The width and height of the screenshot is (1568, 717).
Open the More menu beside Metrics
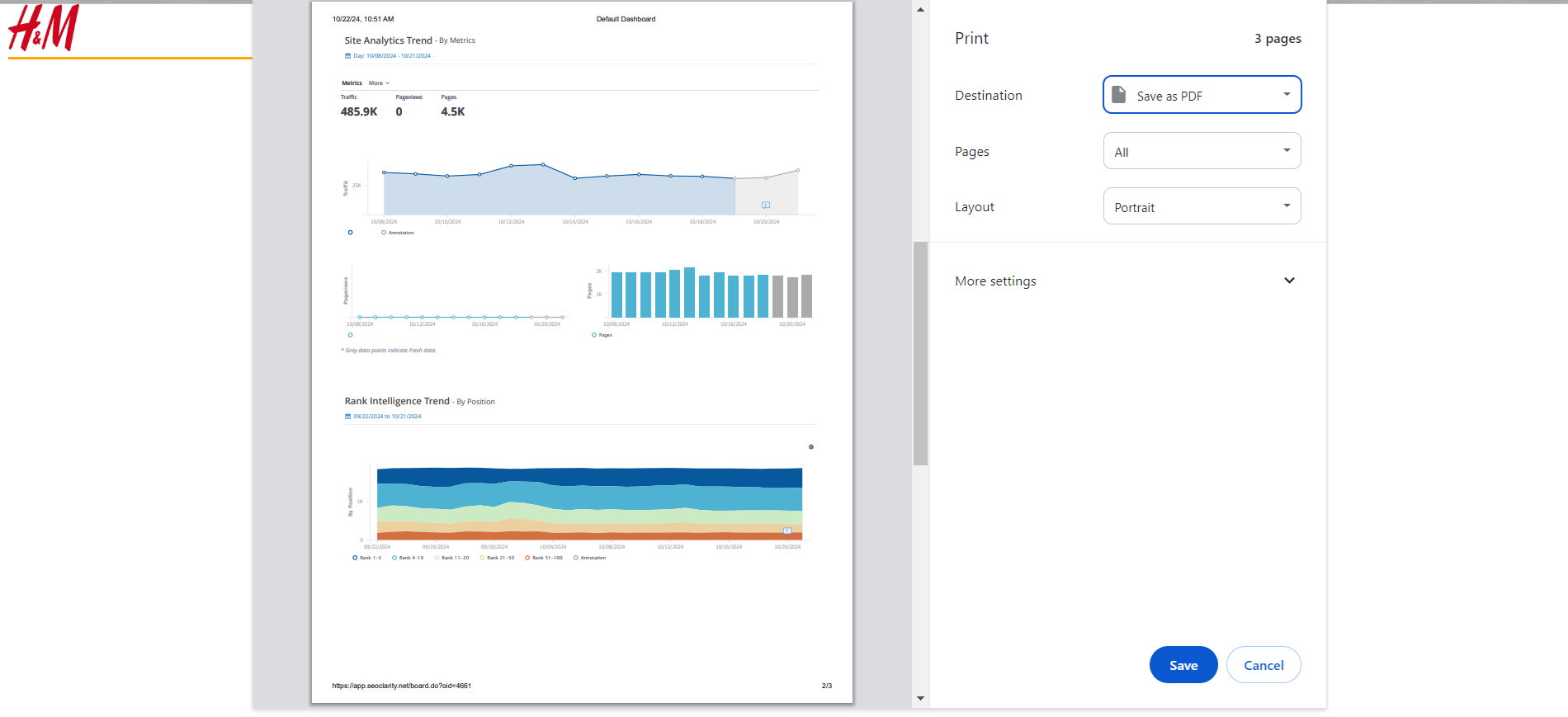pyautogui.click(x=379, y=83)
